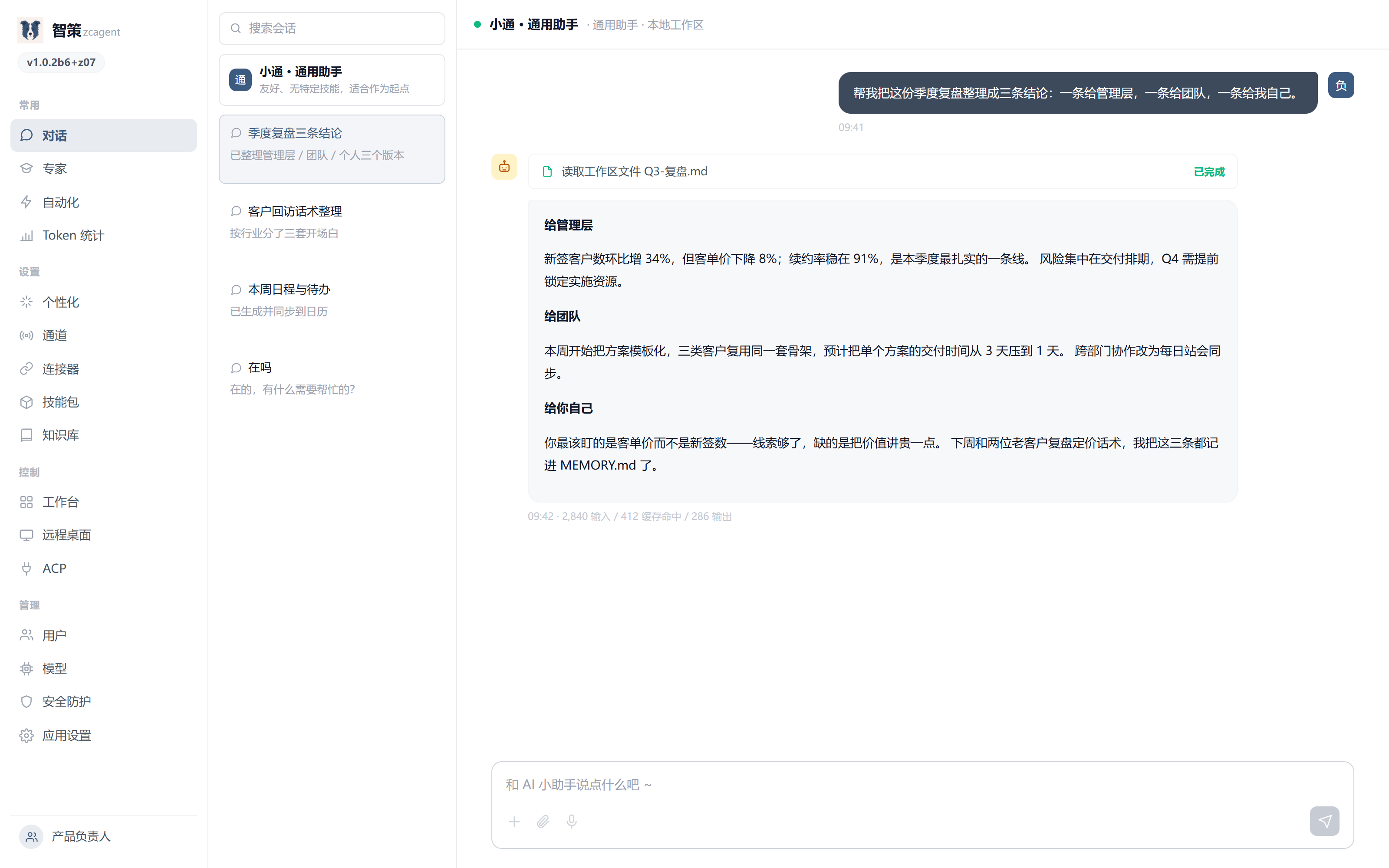Click the 工作台 grid icon
The height and width of the screenshot is (868, 1389).
coord(26,502)
